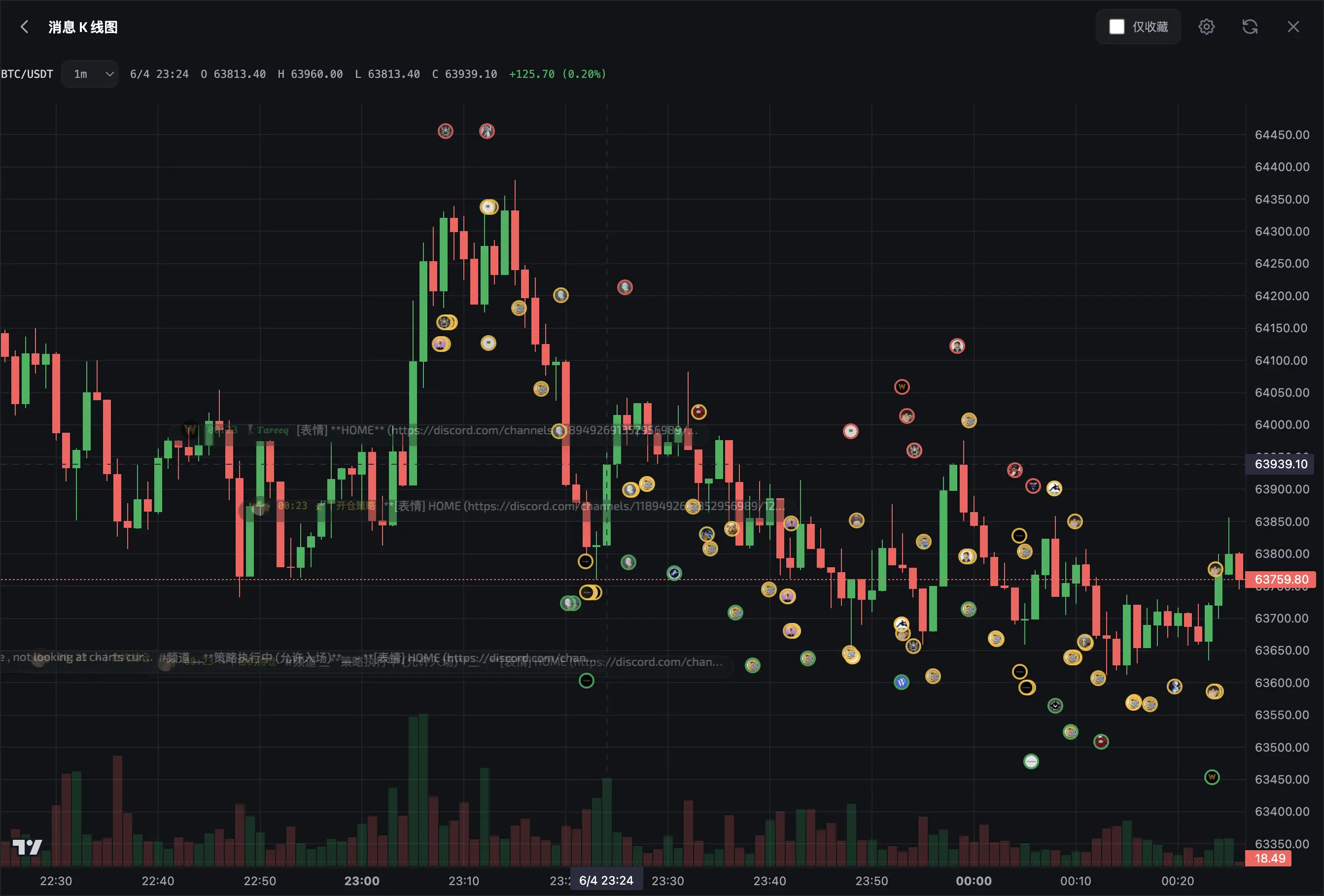Screen dimensions: 1324x896
Task: Click the 23:00 time axis label
Action: 362,881
